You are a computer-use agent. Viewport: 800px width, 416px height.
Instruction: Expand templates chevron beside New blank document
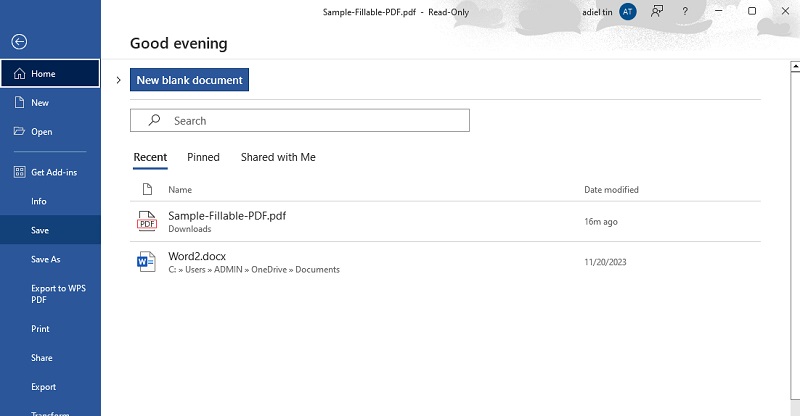pos(118,80)
